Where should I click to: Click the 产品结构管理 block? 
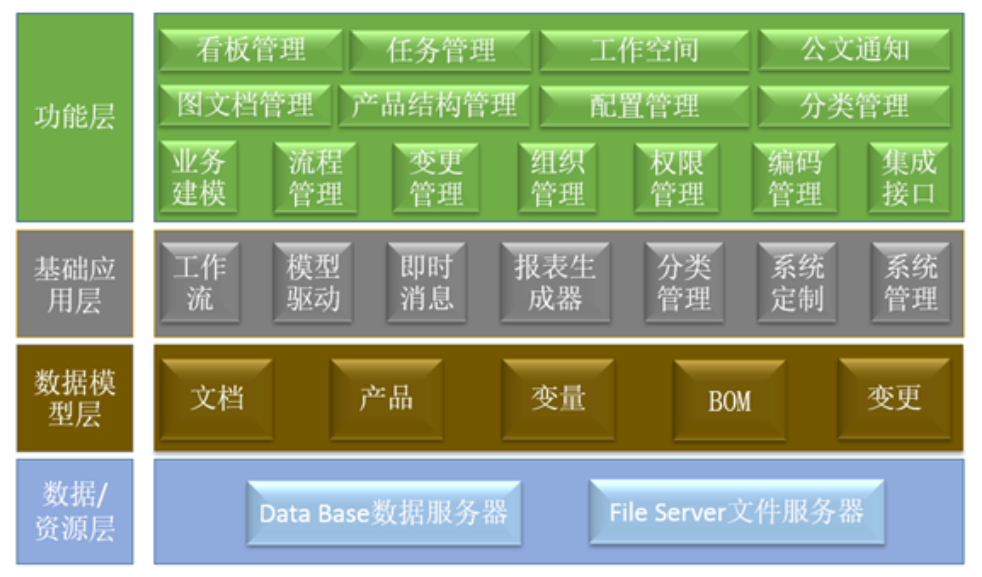pos(437,105)
